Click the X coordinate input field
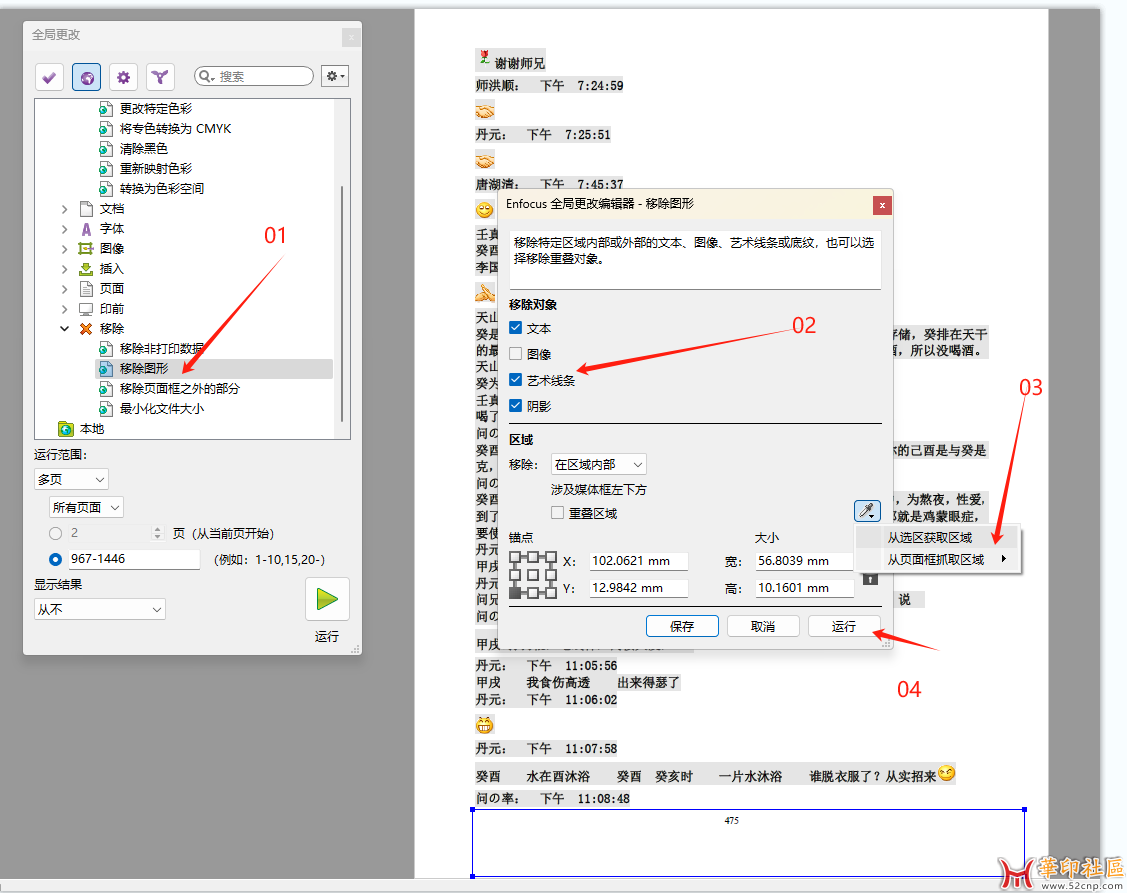Screen dimensions: 1127x893 [x=638, y=561]
